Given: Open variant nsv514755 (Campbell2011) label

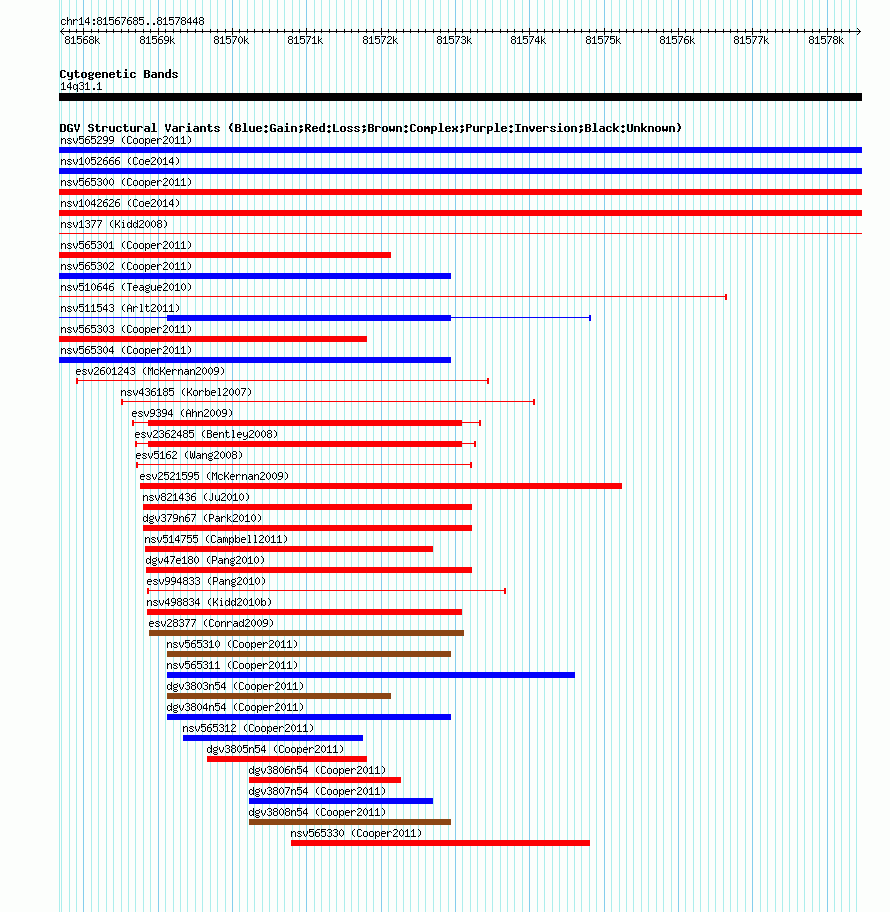Looking at the screenshot, I should 216,538.
